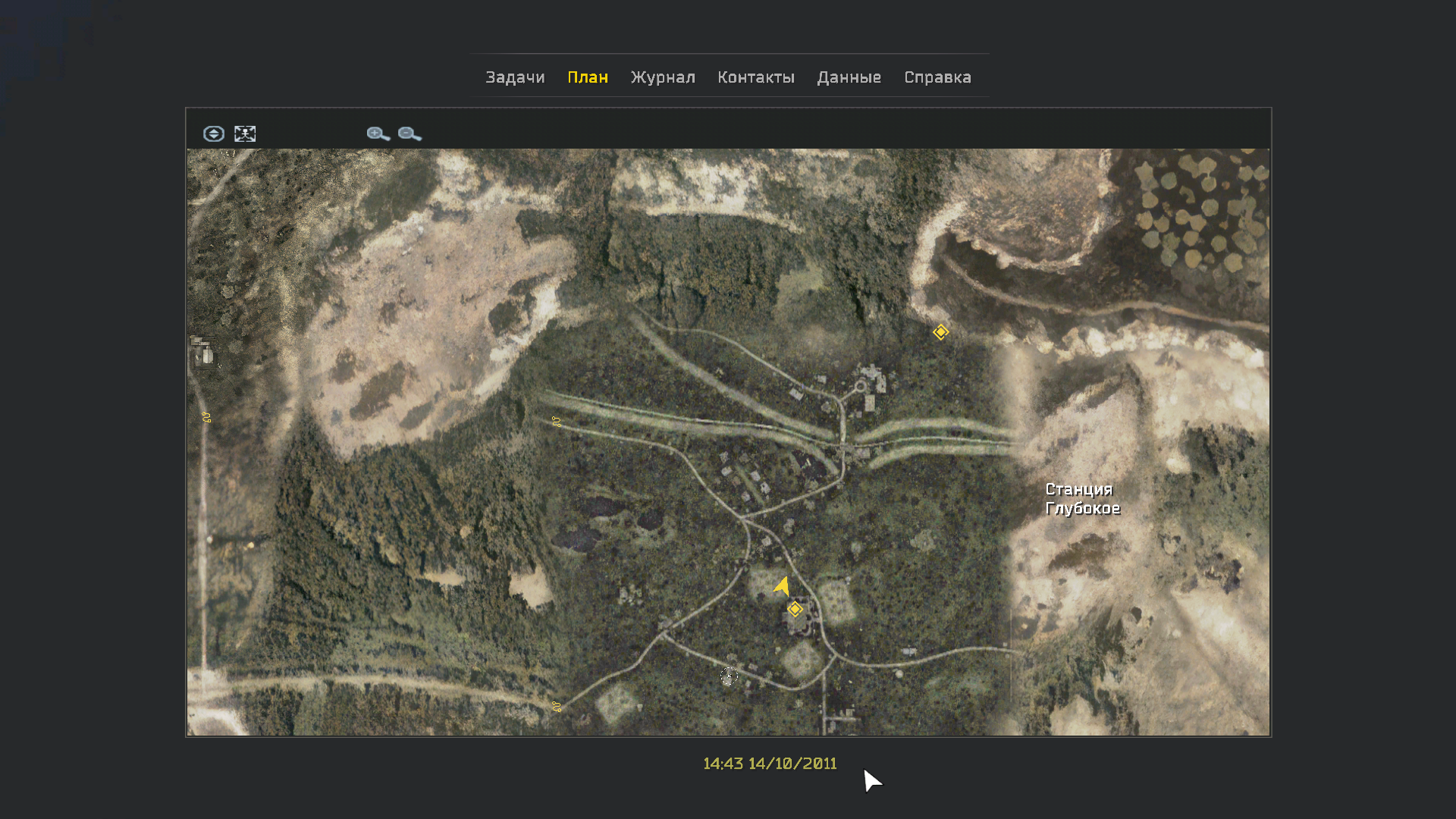Screen dimensions: 1456x819
Task: Click transition marker beside the central clearing road
Action: [557, 422]
